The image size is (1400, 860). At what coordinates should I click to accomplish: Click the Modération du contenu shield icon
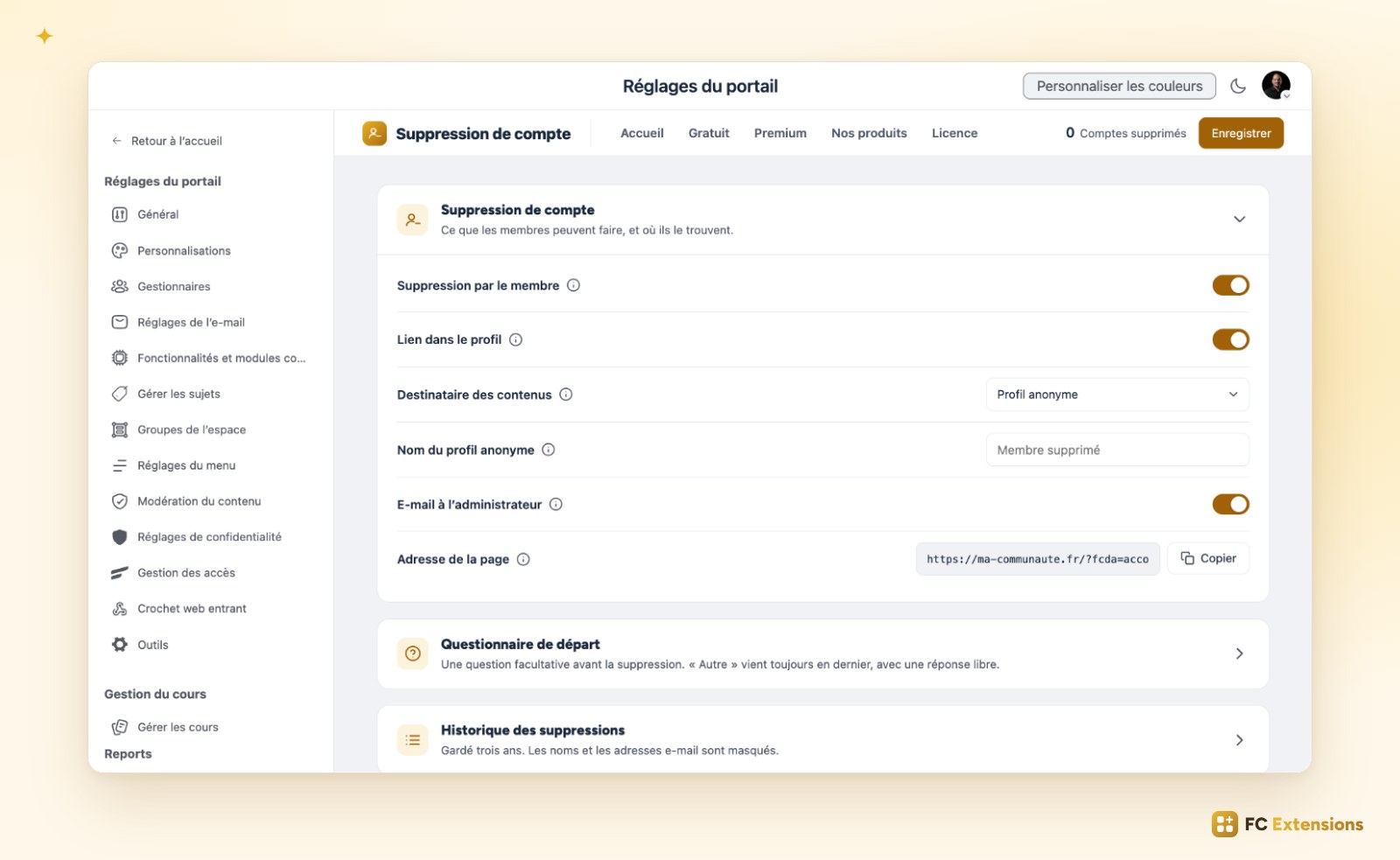(120, 501)
